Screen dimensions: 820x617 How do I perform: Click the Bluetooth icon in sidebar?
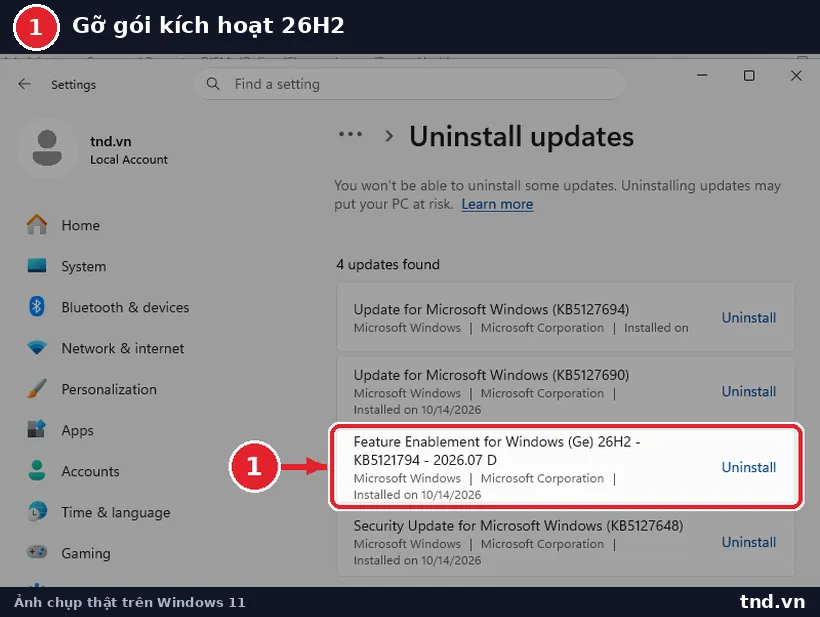(37, 306)
